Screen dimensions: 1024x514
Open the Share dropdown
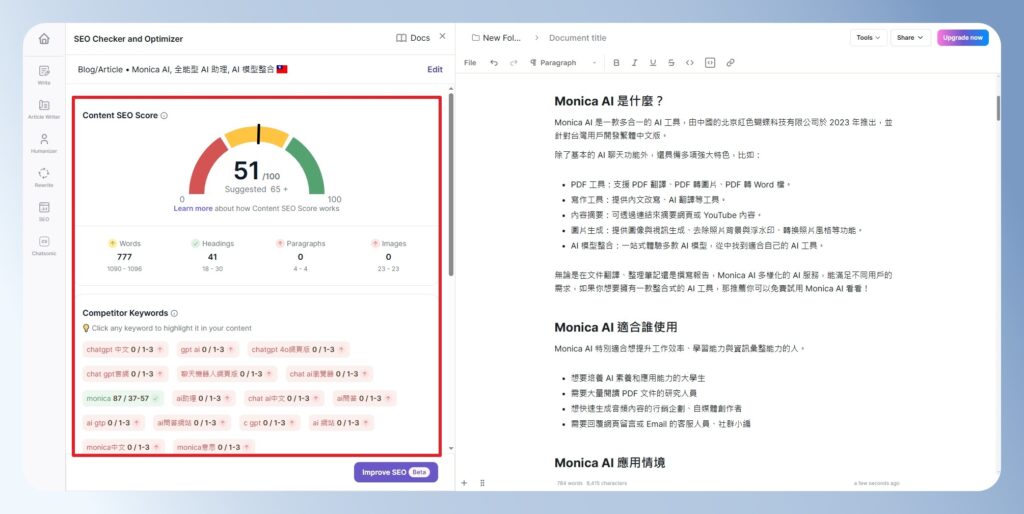point(910,38)
